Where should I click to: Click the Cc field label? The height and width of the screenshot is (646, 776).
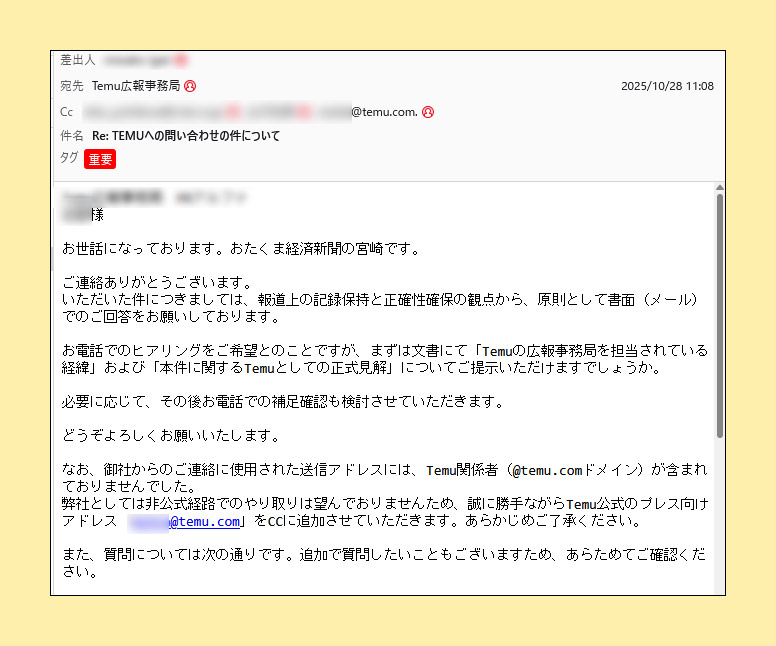(x=67, y=112)
